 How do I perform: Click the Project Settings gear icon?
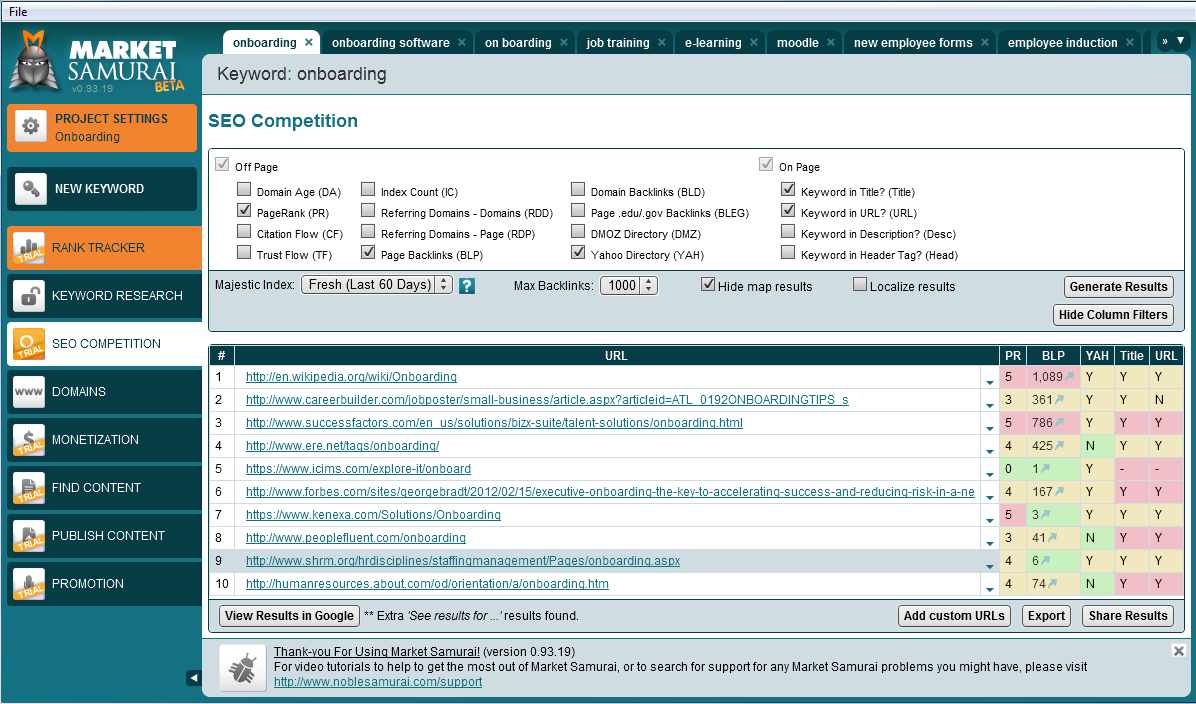tap(31, 126)
